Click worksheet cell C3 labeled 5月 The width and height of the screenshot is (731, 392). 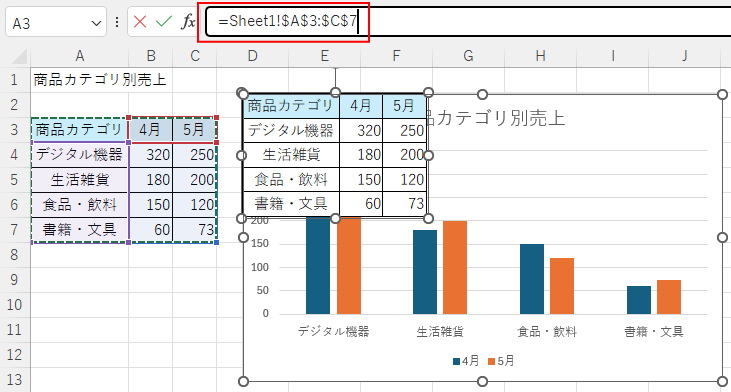194,130
